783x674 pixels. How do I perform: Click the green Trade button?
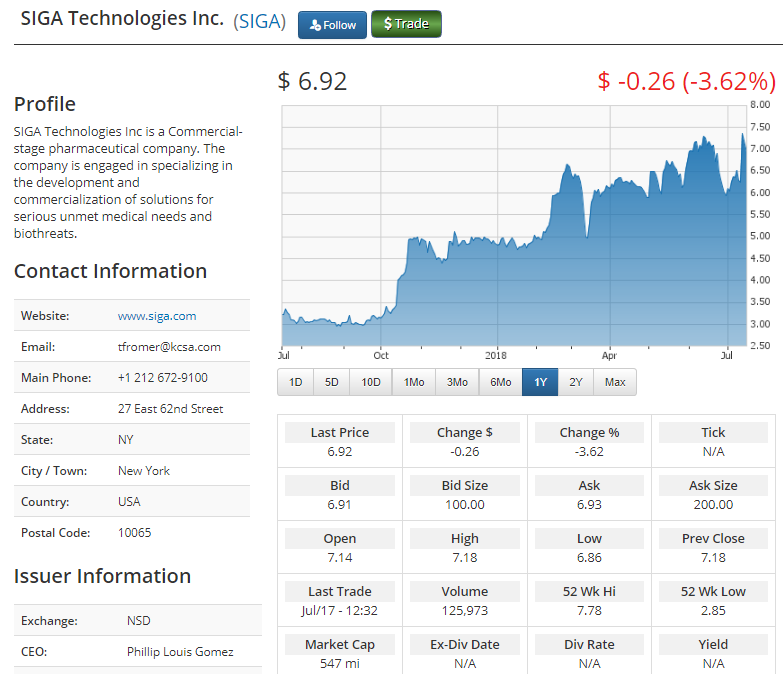coord(406,24)
